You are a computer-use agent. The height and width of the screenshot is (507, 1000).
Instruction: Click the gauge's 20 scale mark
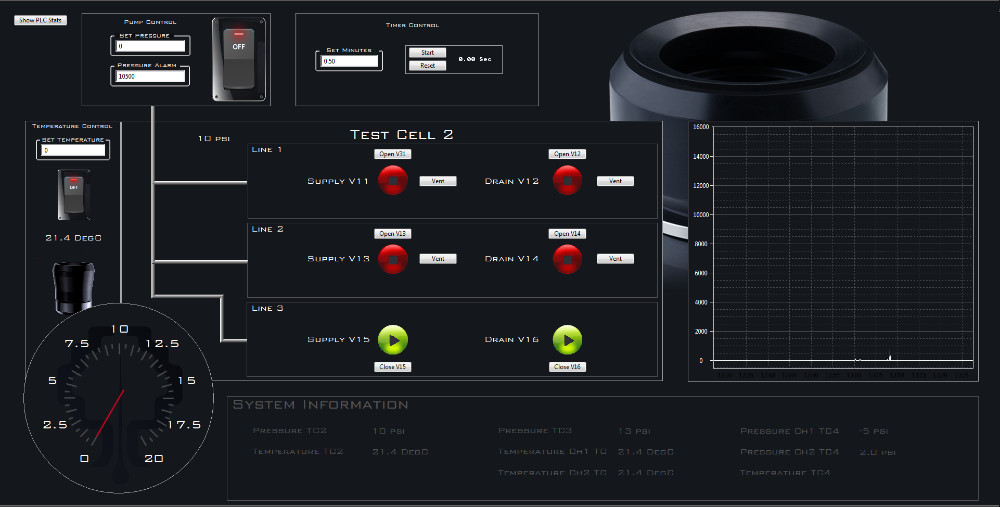coord(154,459)
